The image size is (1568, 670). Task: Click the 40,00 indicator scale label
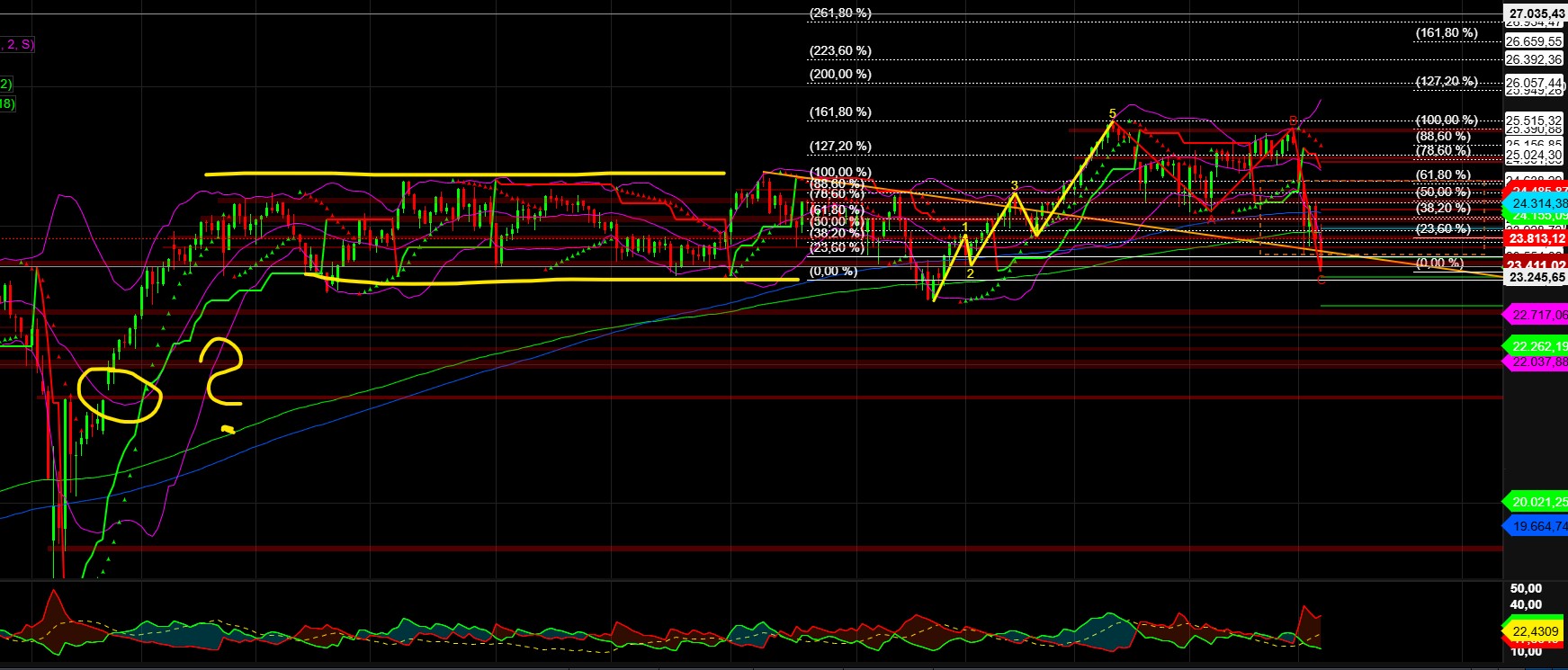(1526, 604)
